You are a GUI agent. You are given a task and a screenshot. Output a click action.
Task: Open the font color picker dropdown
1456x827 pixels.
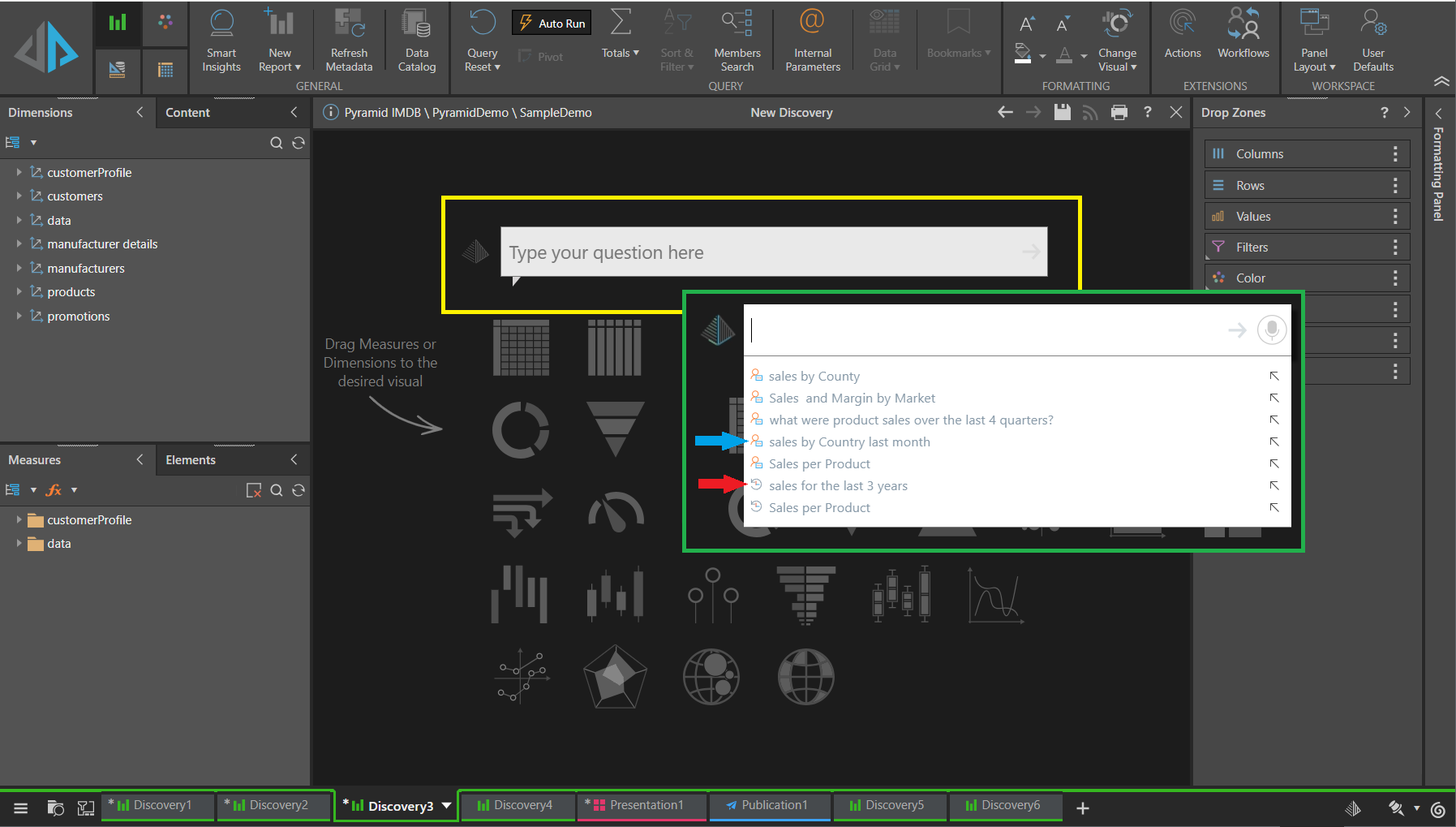click(1084, 57)
